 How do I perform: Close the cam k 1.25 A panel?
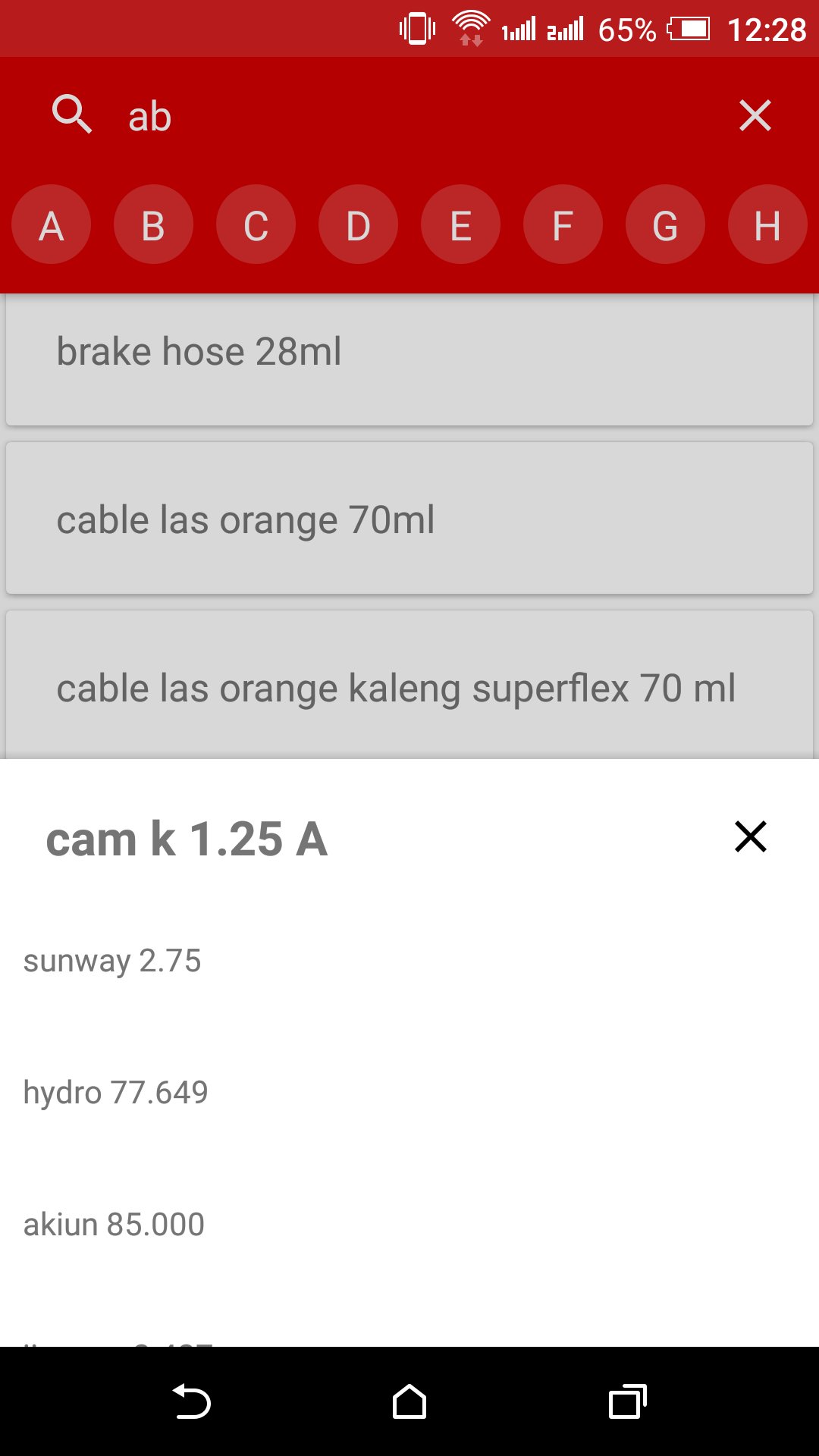[x=750, y=837]
